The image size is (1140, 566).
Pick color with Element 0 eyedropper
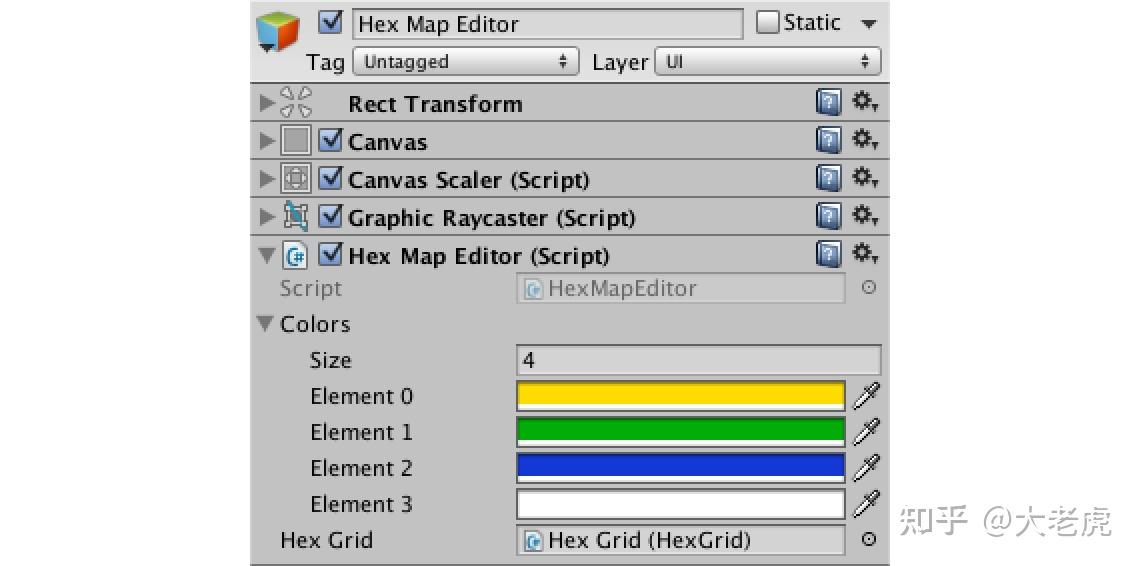tap(866, 396)
